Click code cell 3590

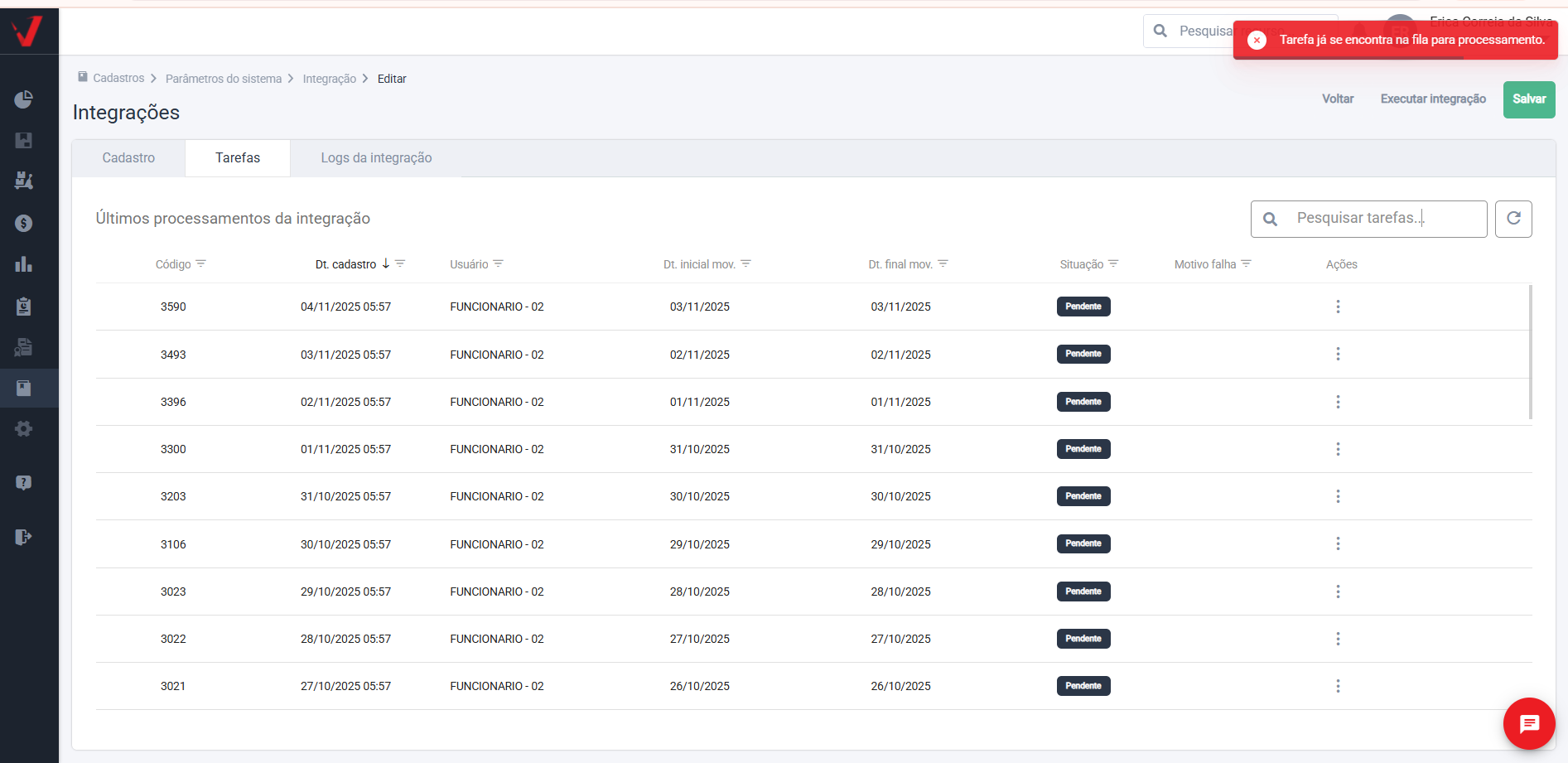point(173,307)
